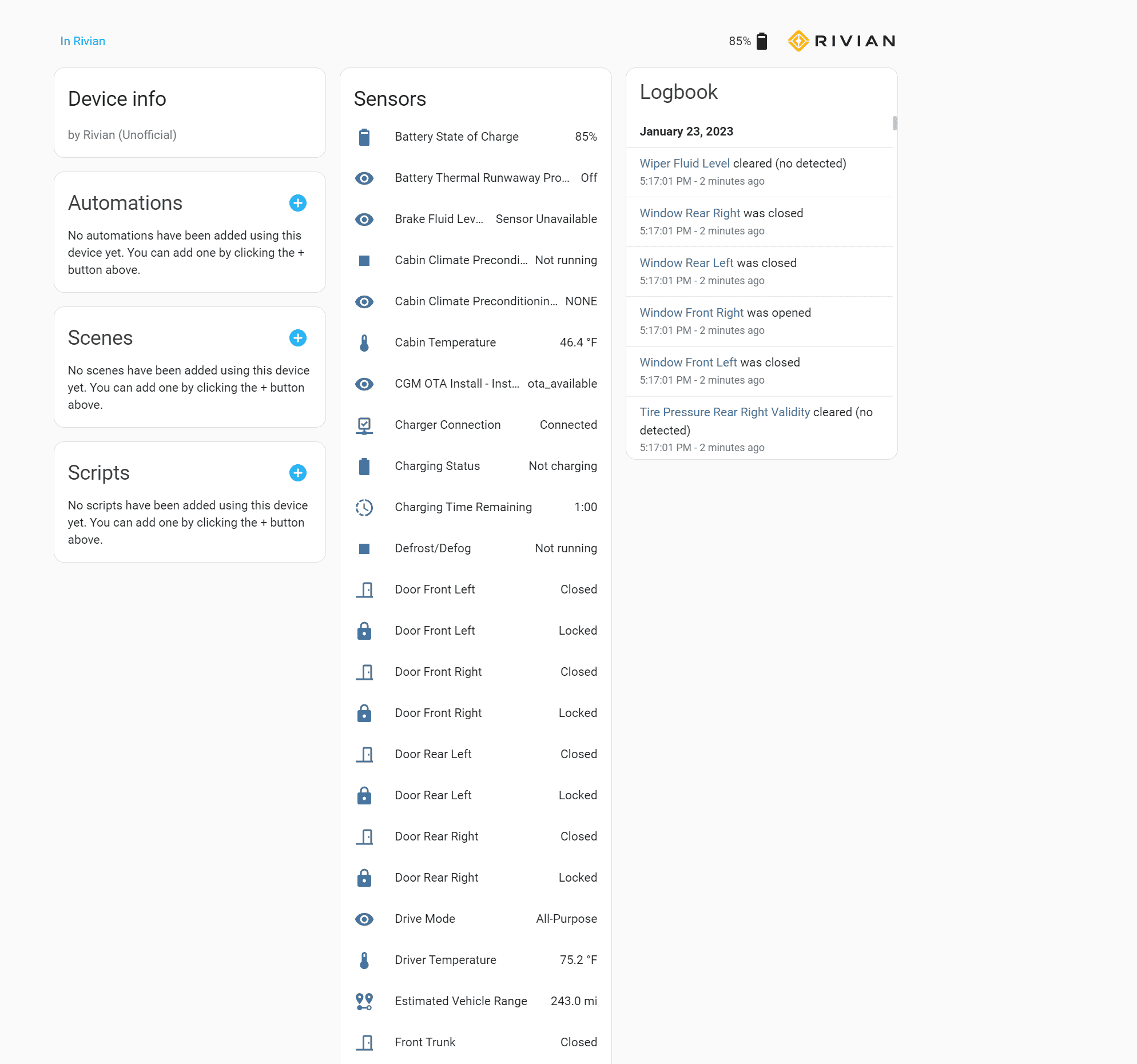Click the door icon for Door Front Right Closed
Image resolution: width=1137 pixels, height=1064 pixels.
[364, 672]
